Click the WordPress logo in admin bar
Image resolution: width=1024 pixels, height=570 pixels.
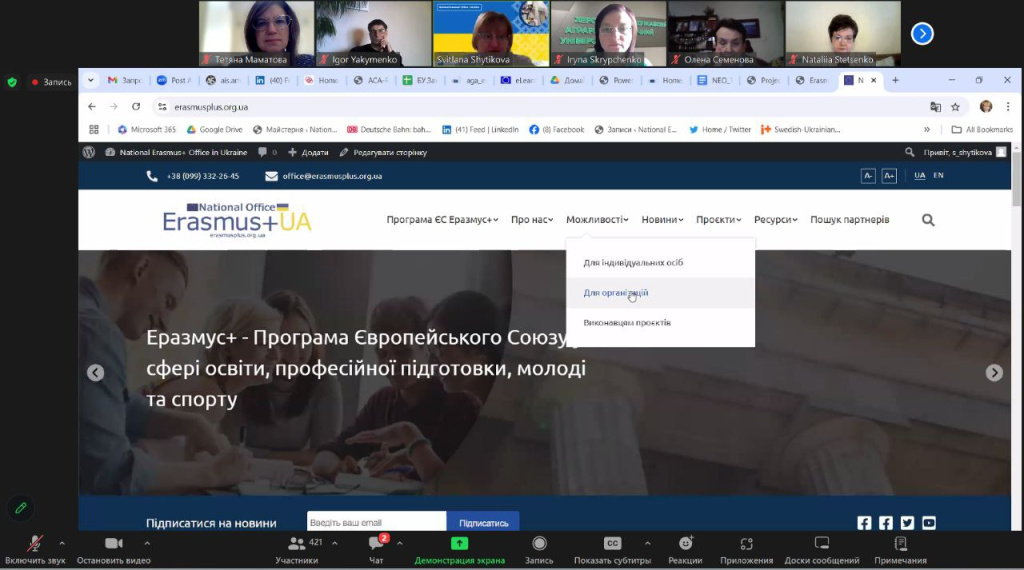(89, 152)
